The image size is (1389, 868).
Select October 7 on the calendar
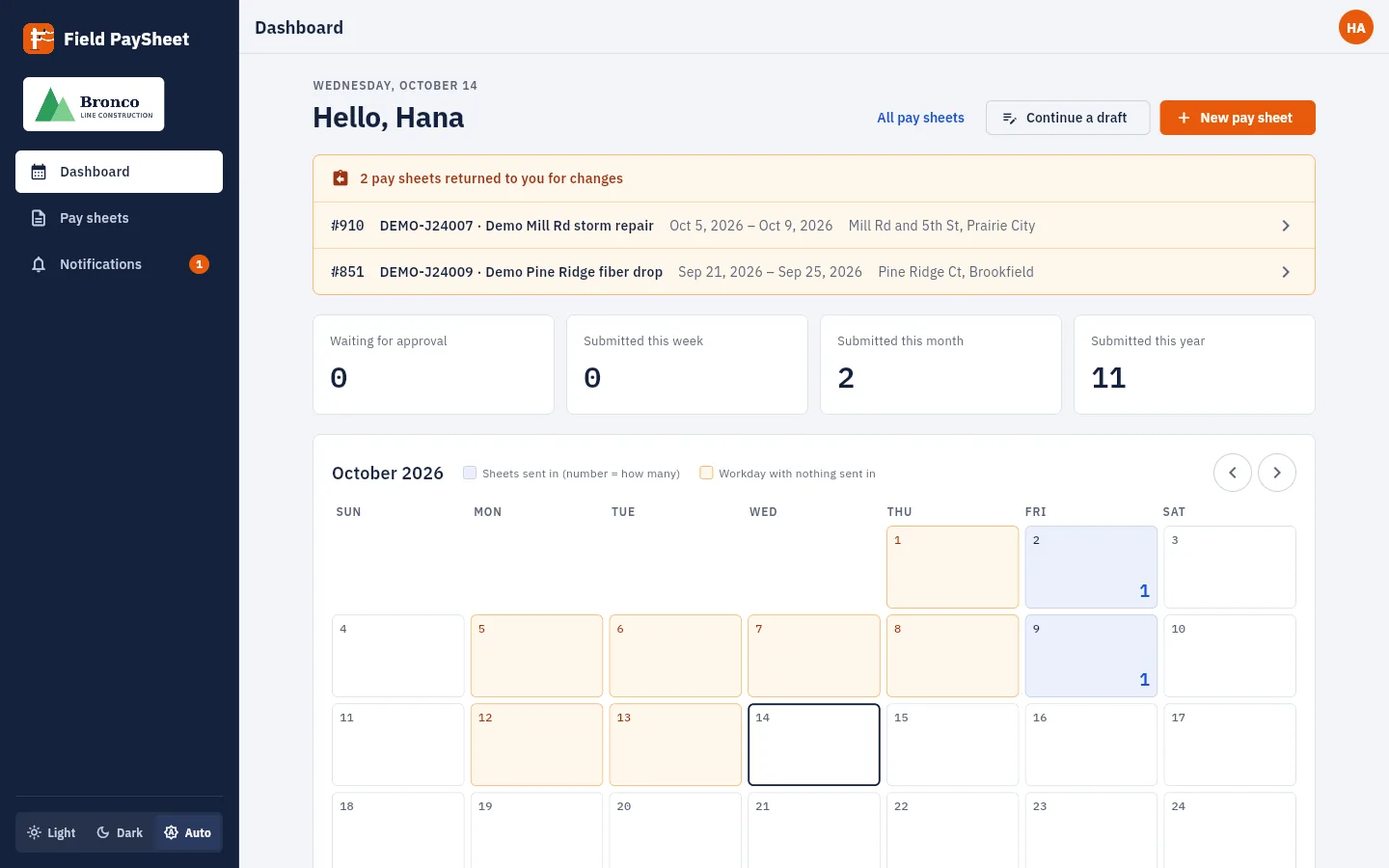click(x=814, y=656)
